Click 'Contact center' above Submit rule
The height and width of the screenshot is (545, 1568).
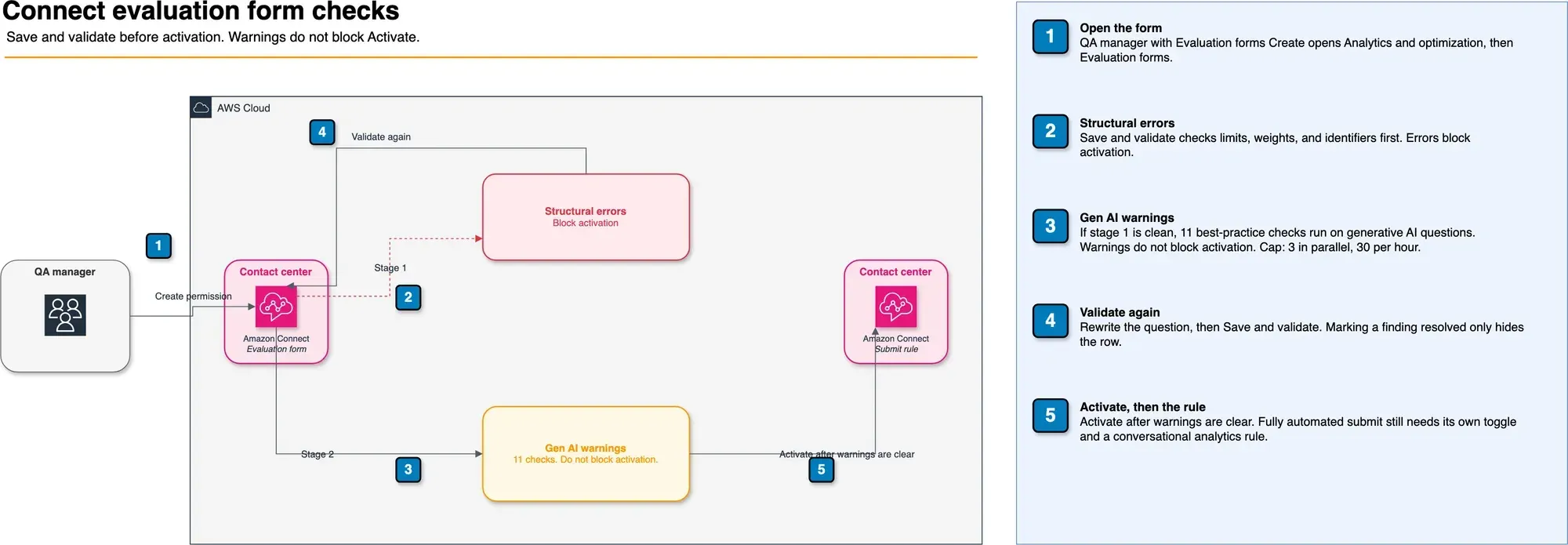point(896,272)
